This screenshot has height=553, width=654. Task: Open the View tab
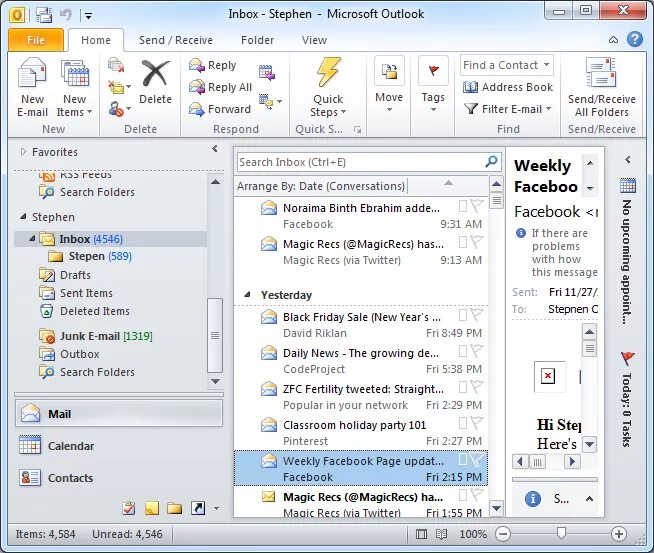(x=314, y=40)
